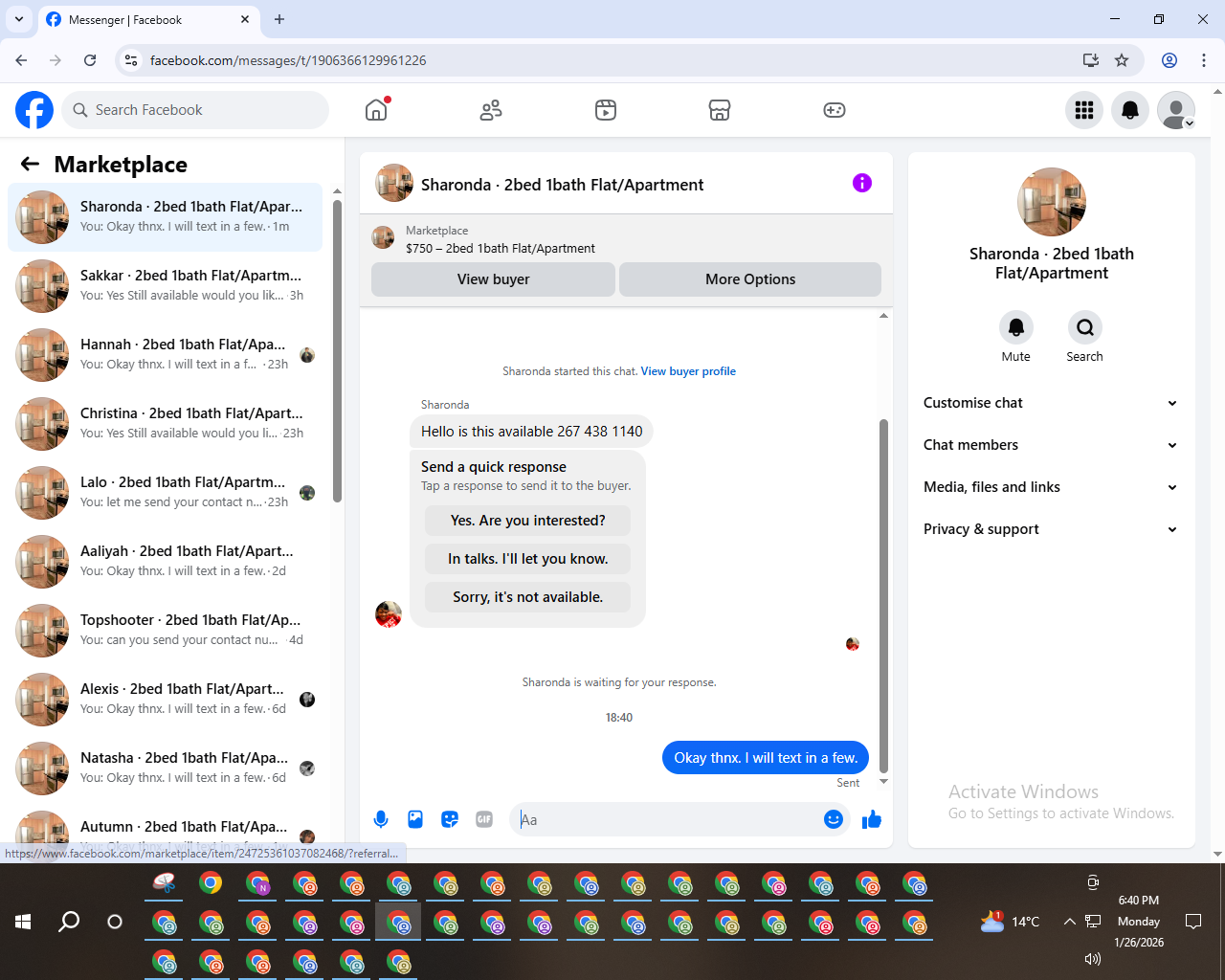The height and width of the screenshot is (980, 1225).
Task: Click the More Options button
Action: point(750,279)
